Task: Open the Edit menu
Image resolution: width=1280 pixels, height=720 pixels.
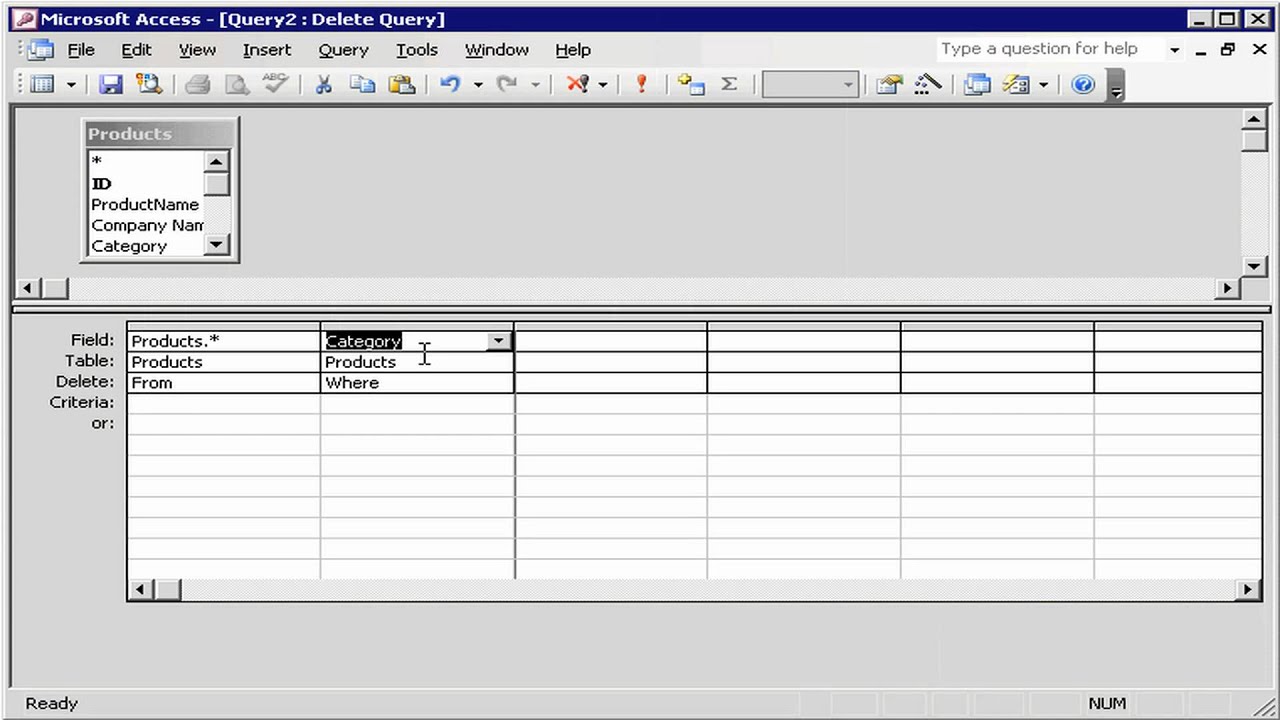Action: [x=136, y=49]
